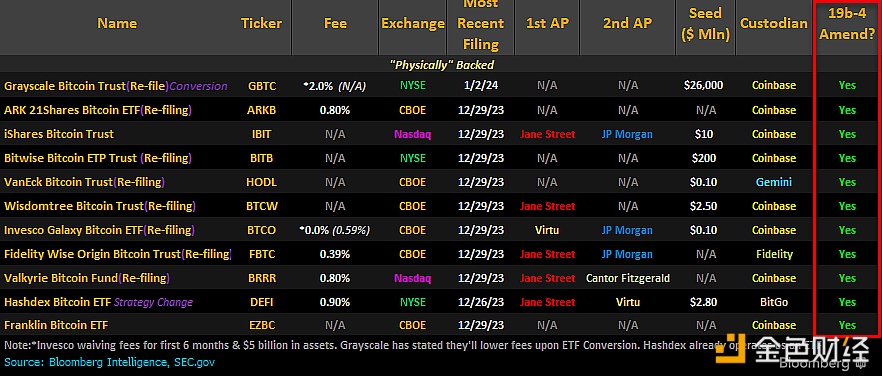Click the Most Recent Filing header
Image resolution: width=882 pixels, height=376 pixels.
(480, 23)
